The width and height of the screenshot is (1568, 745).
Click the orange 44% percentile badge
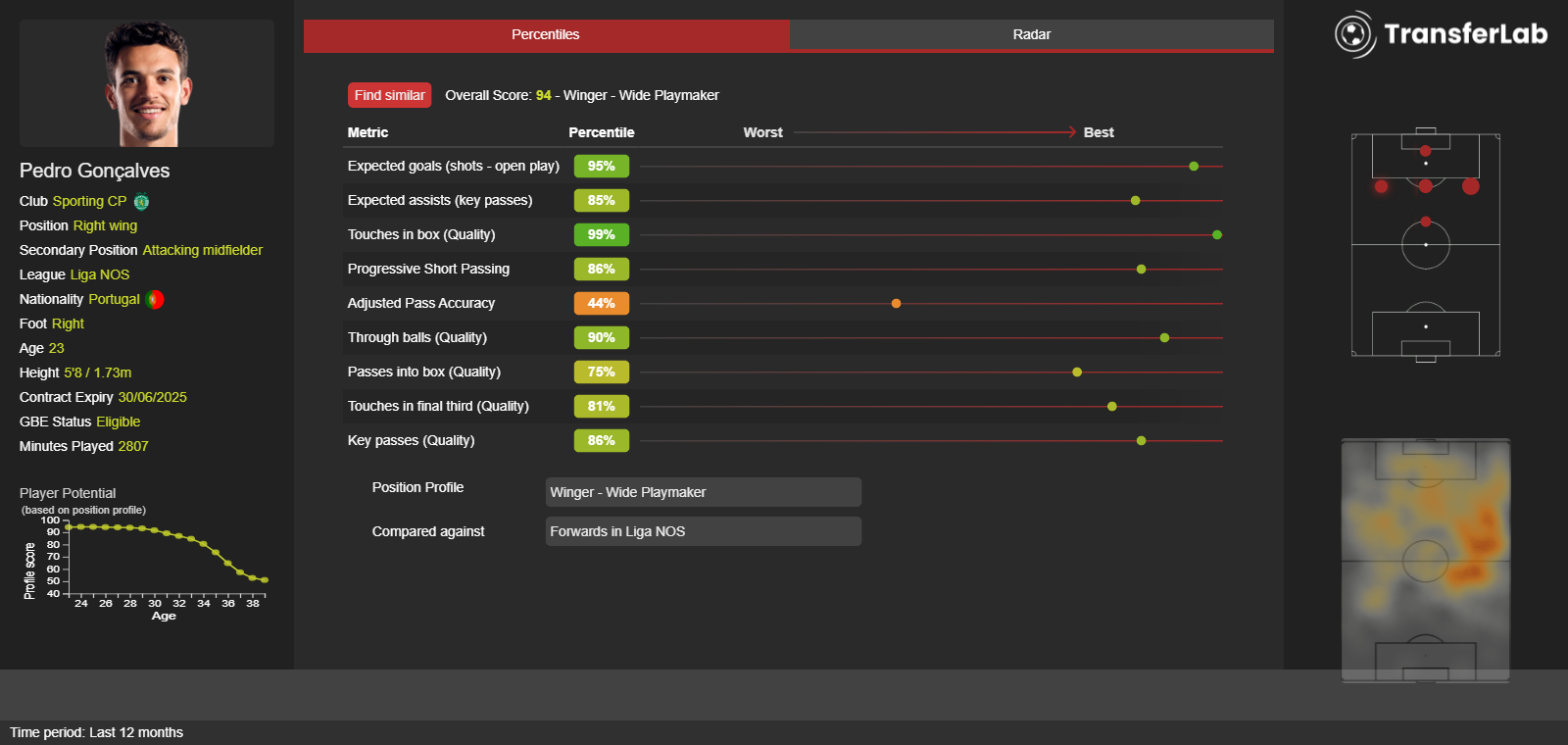602,304
